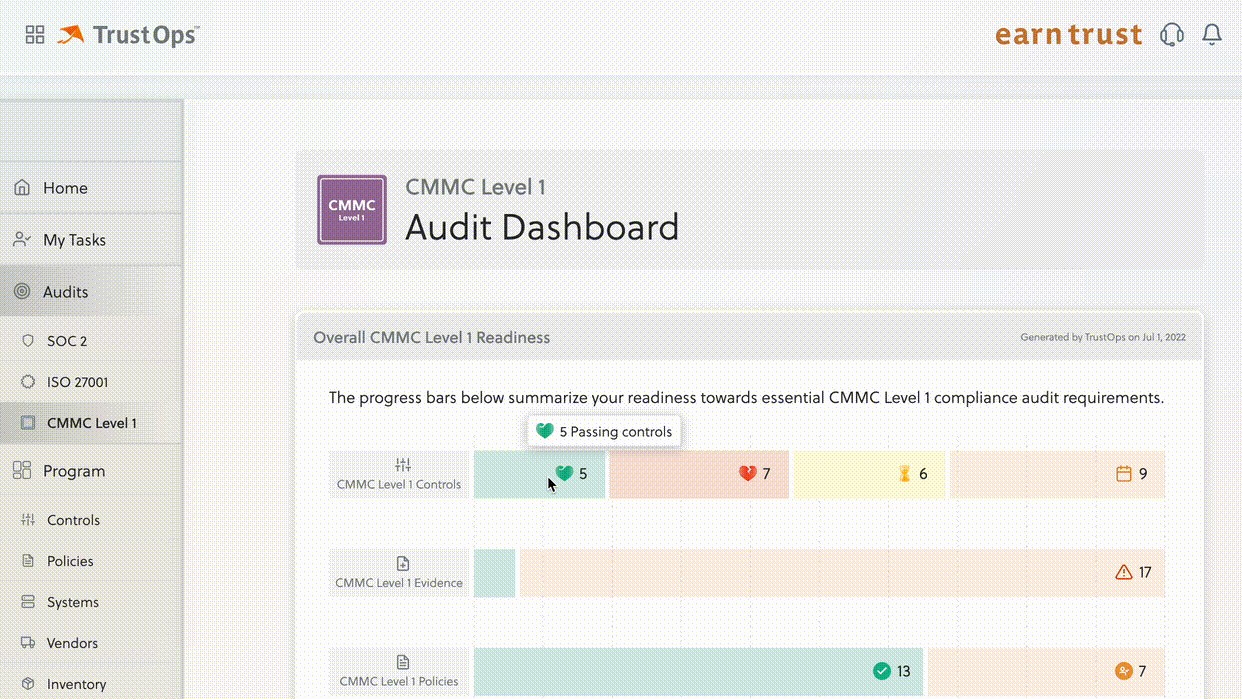Open the notifications bell icon

click(1211, 33)
